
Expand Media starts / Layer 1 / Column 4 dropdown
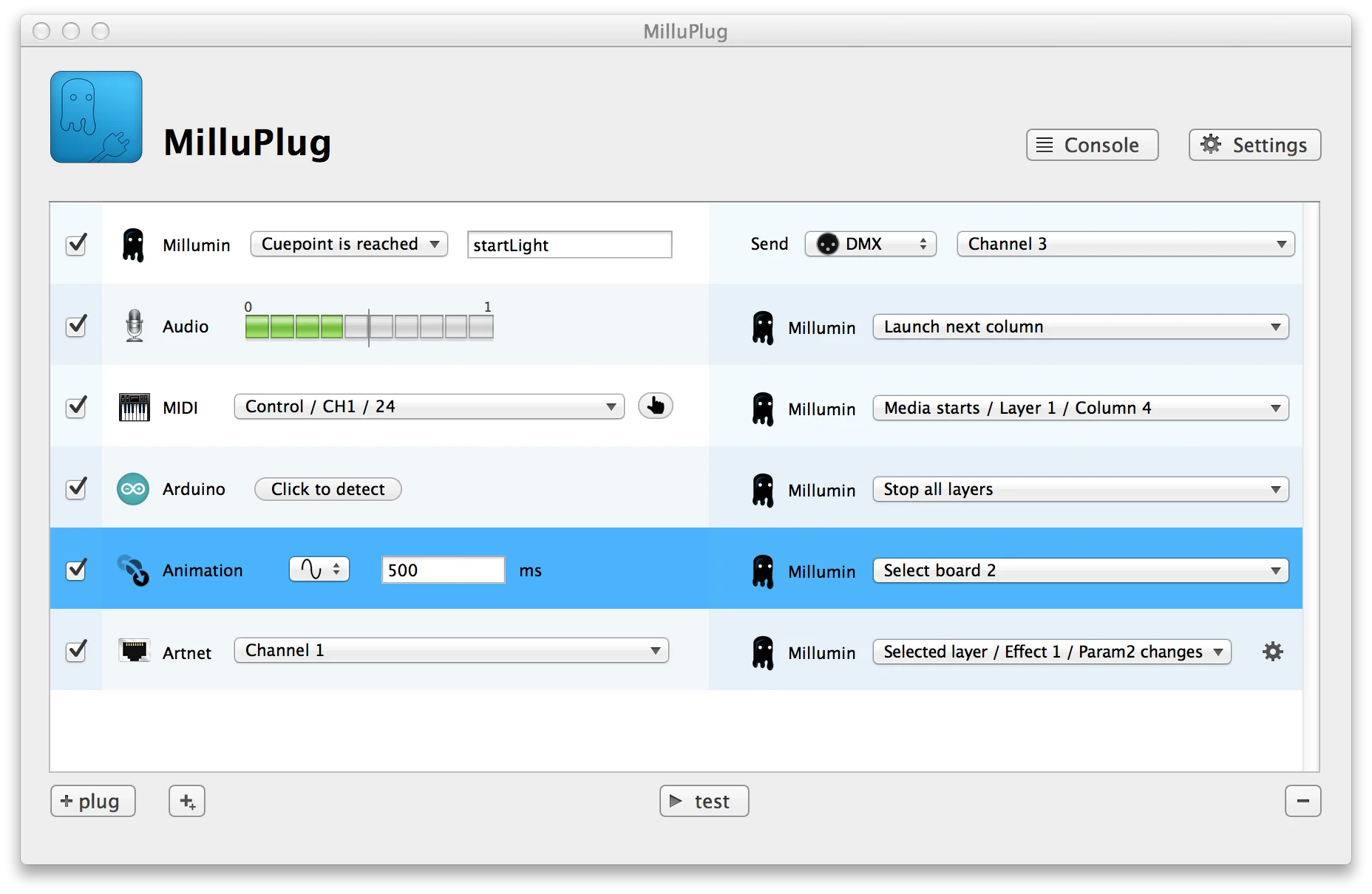click(1081, 408)
